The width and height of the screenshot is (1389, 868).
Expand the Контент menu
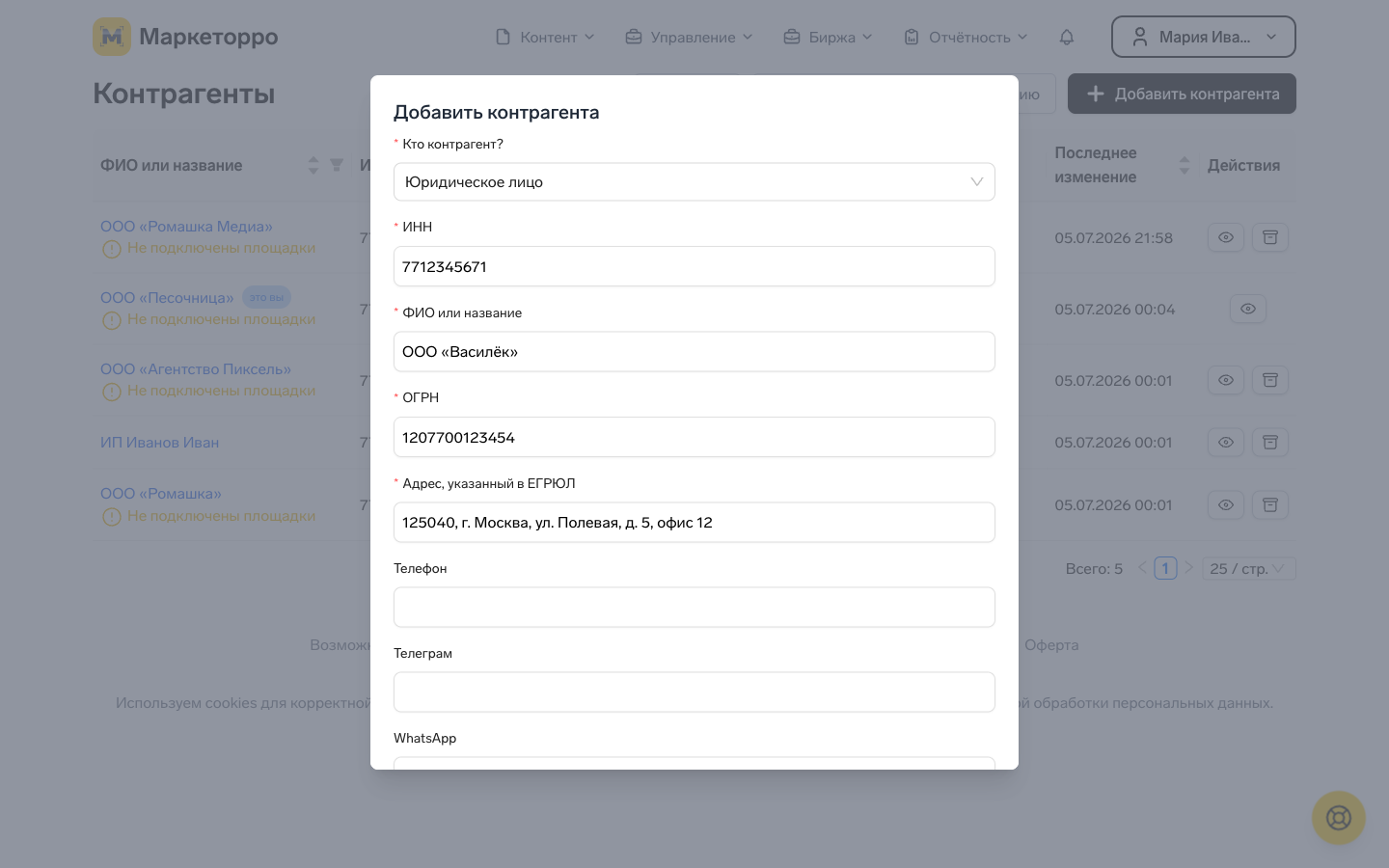click(x=545, y=37)
